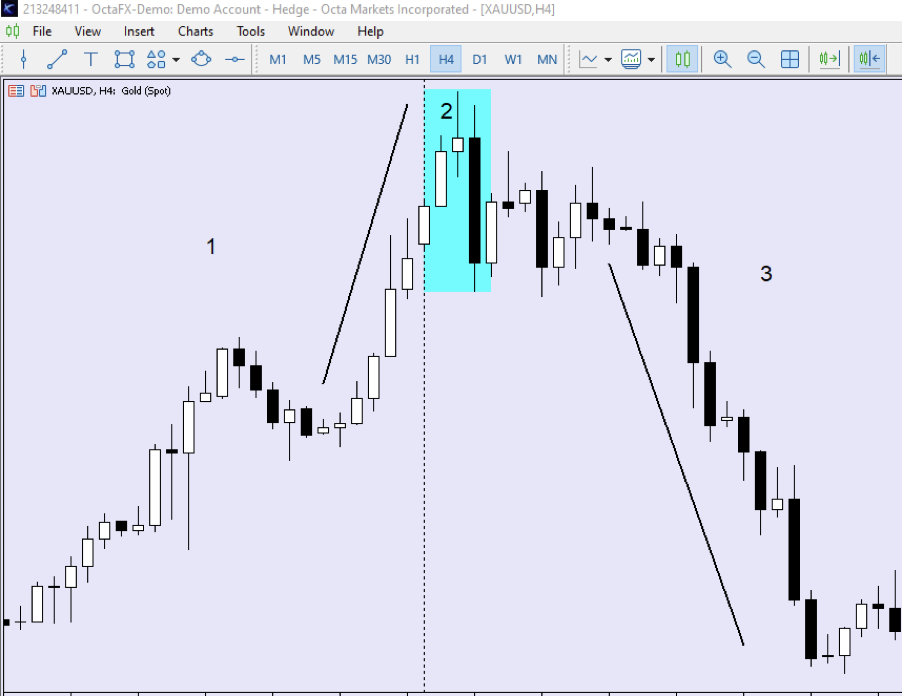Open the View menu
The image size is (902, 696).
click(x=87, y=32)
